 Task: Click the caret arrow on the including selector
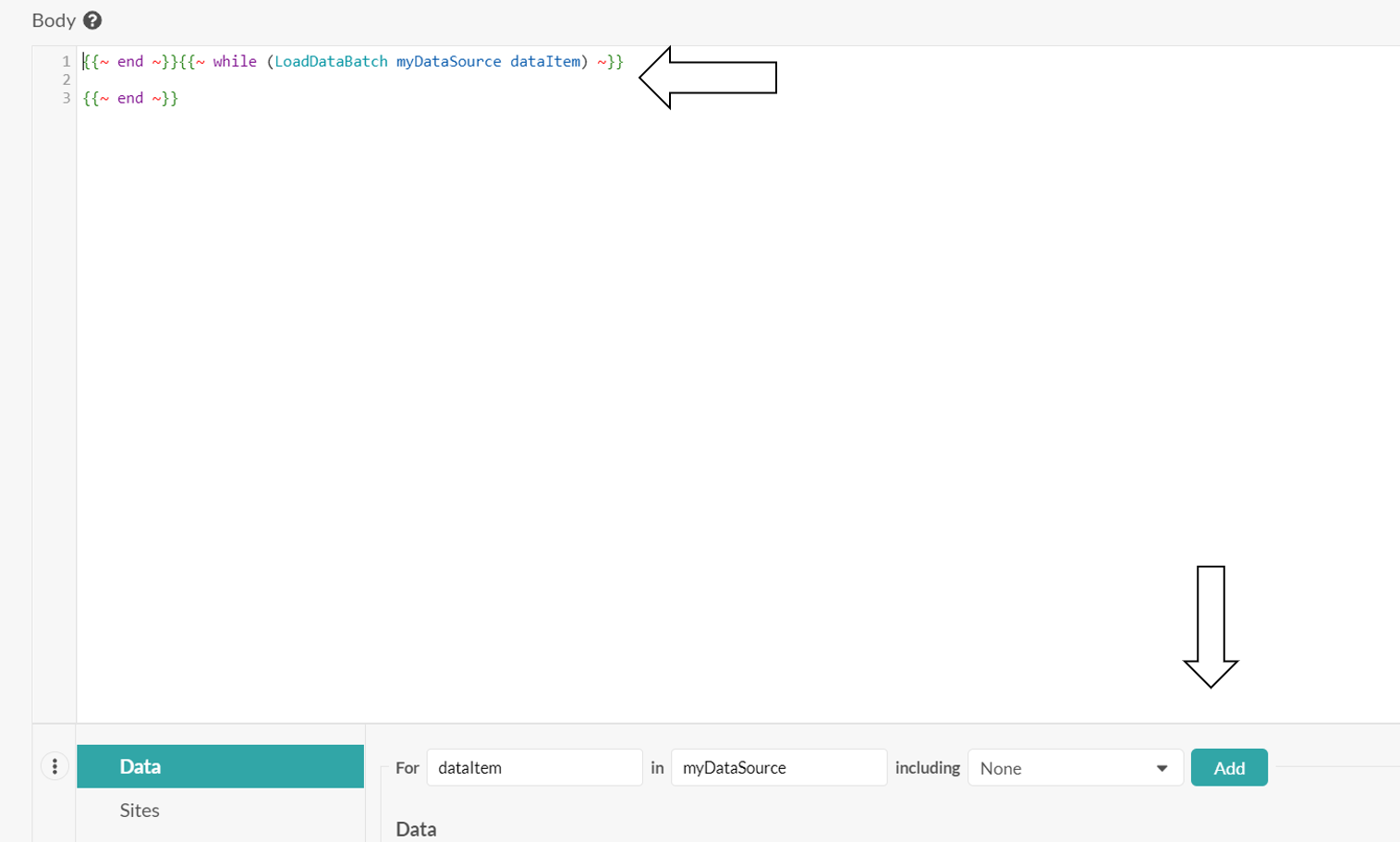[1163, 767]
